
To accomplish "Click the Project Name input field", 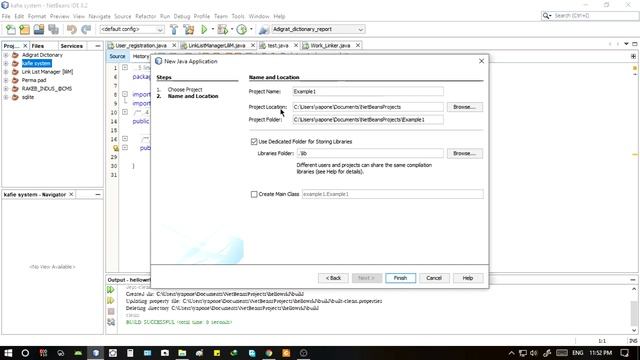I will (x=368, y=91).
